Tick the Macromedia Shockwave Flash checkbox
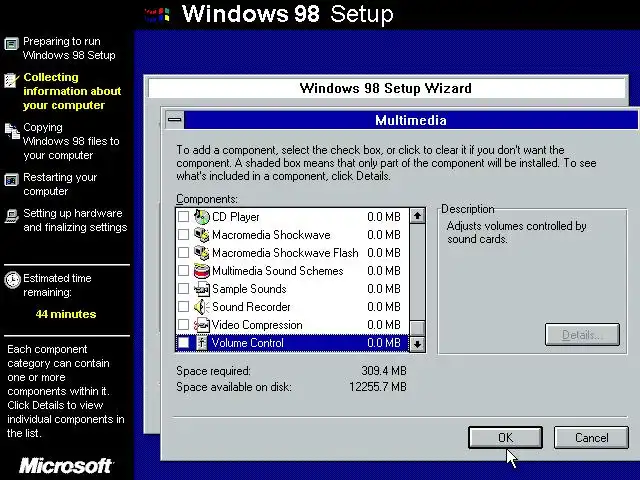 tap(184, 253)
